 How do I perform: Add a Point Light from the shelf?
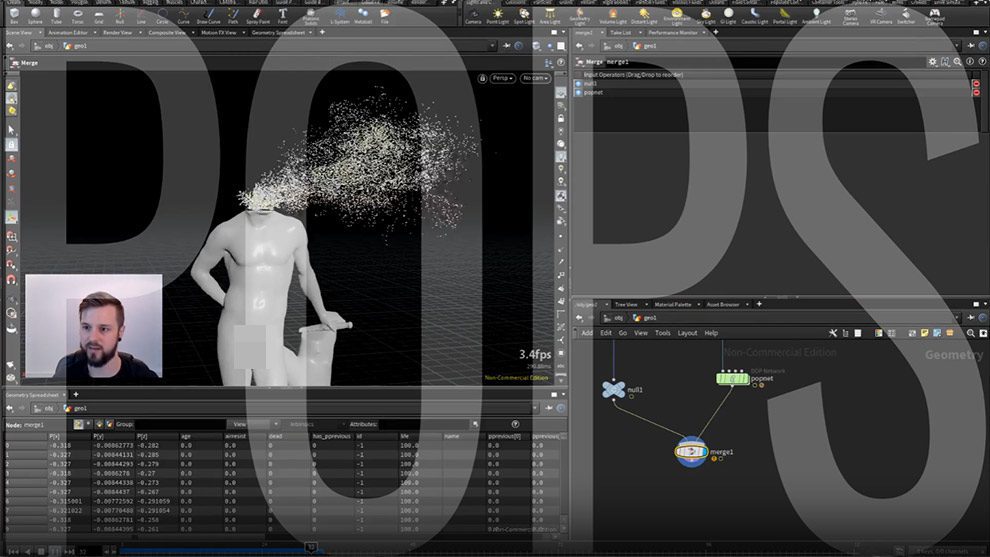[x=498, y=15]
